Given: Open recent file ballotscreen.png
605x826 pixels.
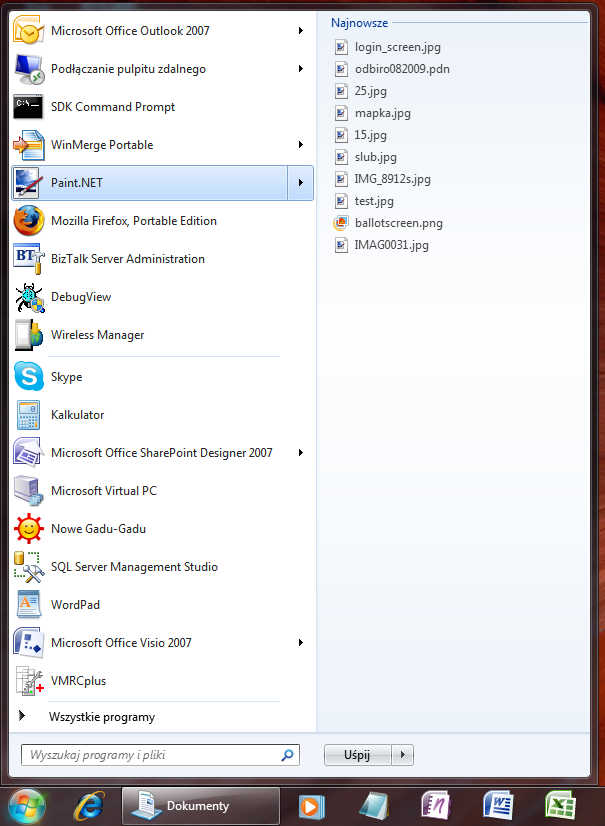Looking at the screenshot, I should click(388, 223).
